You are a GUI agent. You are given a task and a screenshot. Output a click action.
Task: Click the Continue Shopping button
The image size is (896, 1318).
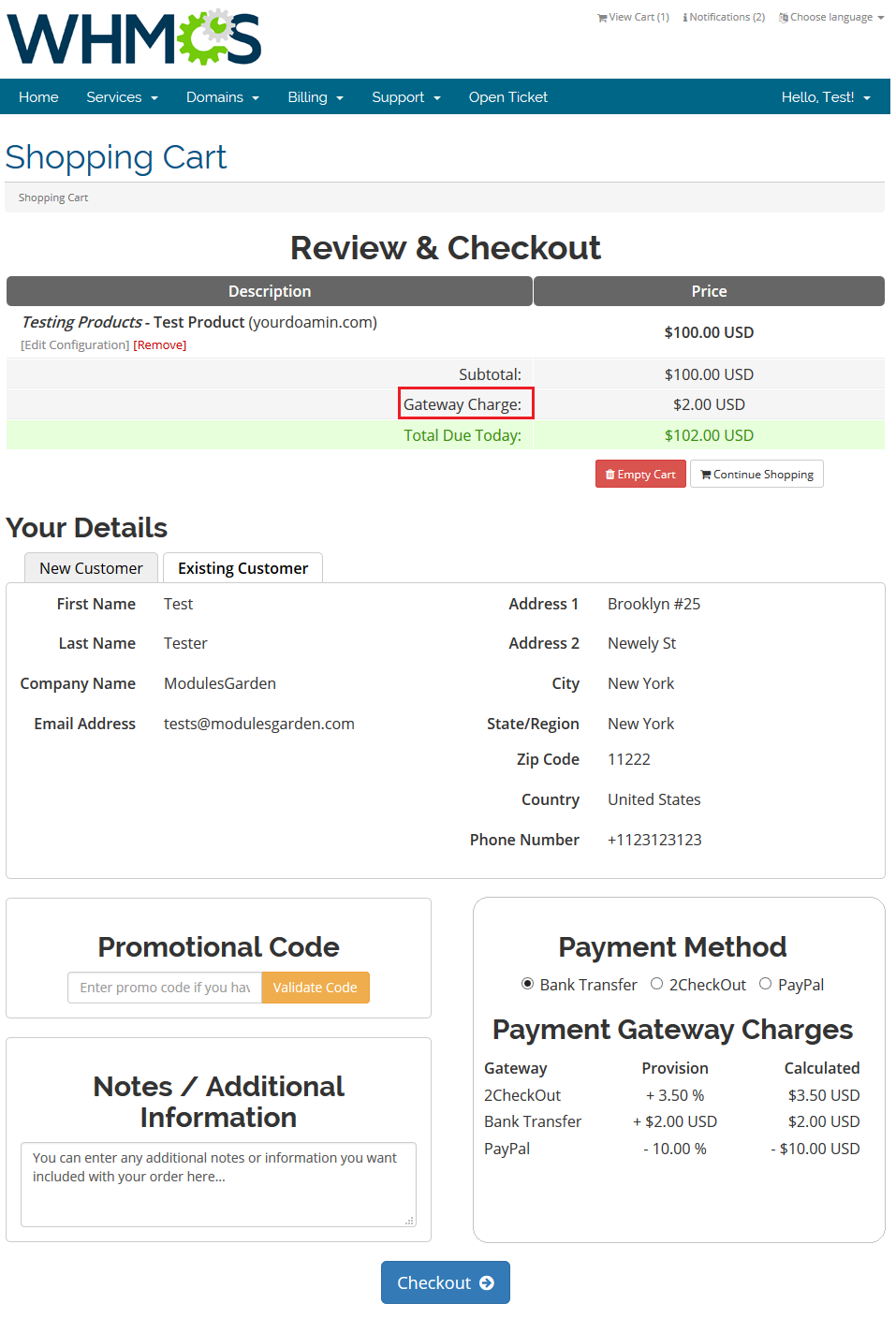[756, 474]
